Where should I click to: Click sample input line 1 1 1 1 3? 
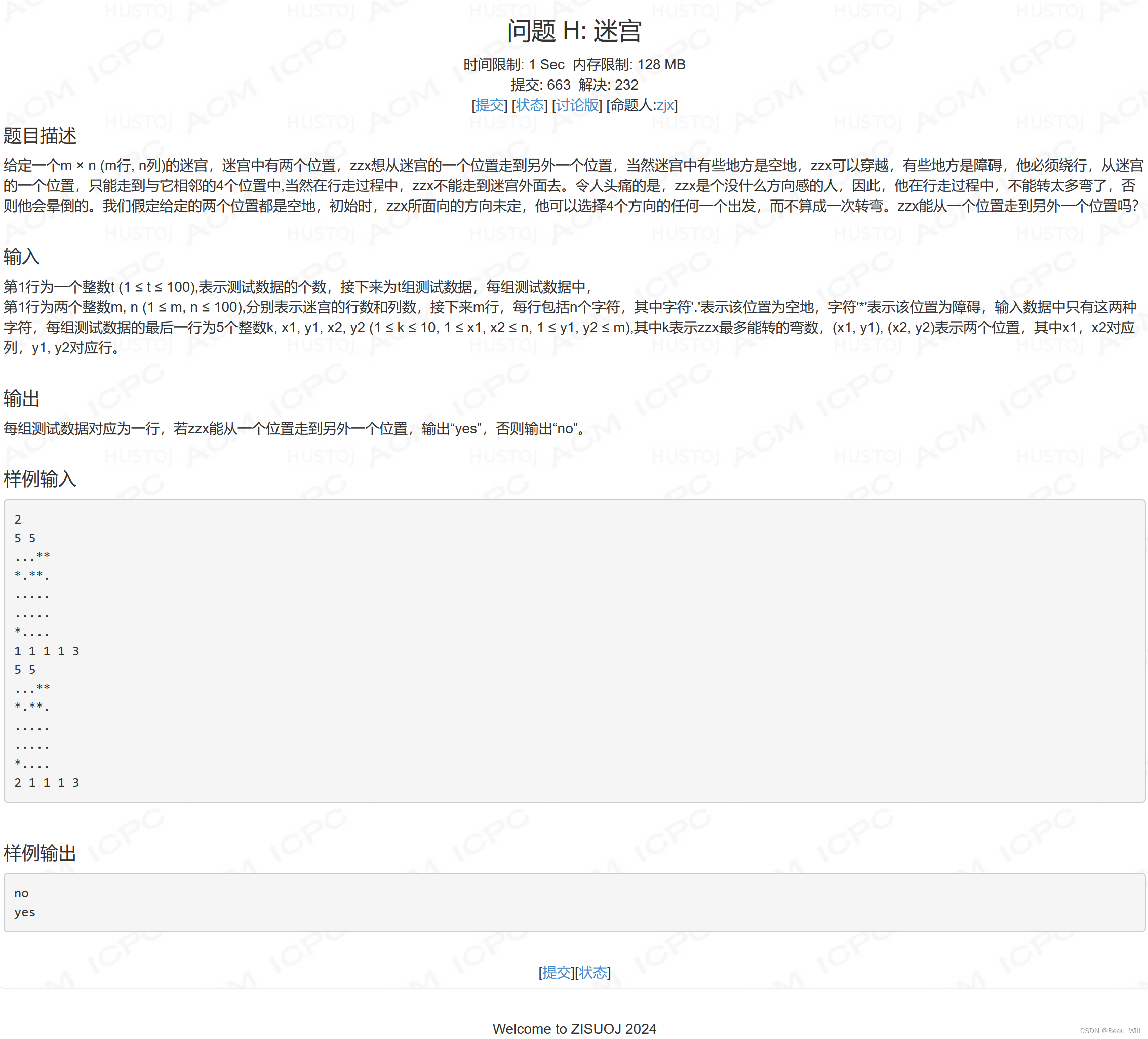47,651
